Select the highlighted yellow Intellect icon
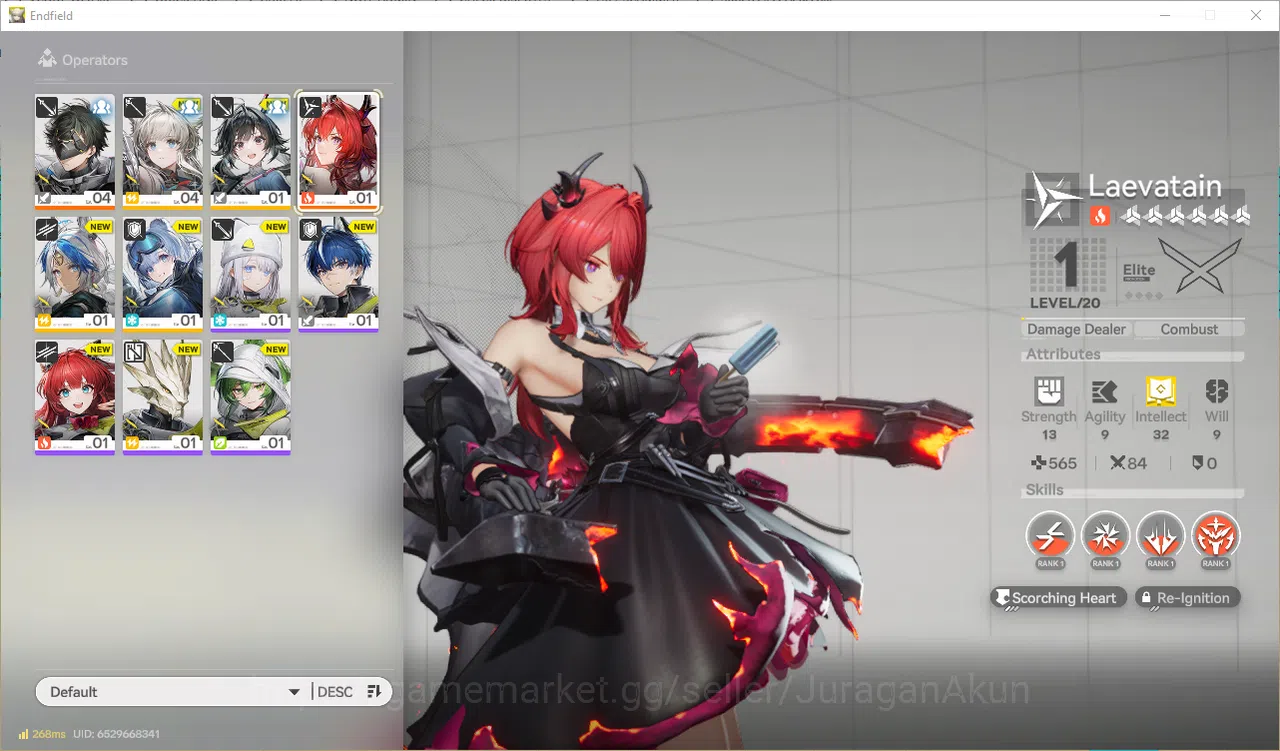This screenshot has height=751, width=1280. [1161, 391]
